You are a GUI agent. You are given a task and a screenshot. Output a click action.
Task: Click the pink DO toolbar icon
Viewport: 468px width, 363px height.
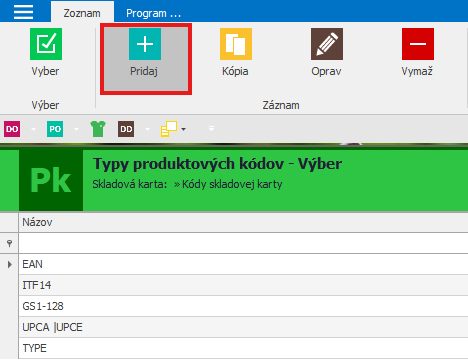click(12, 129)
